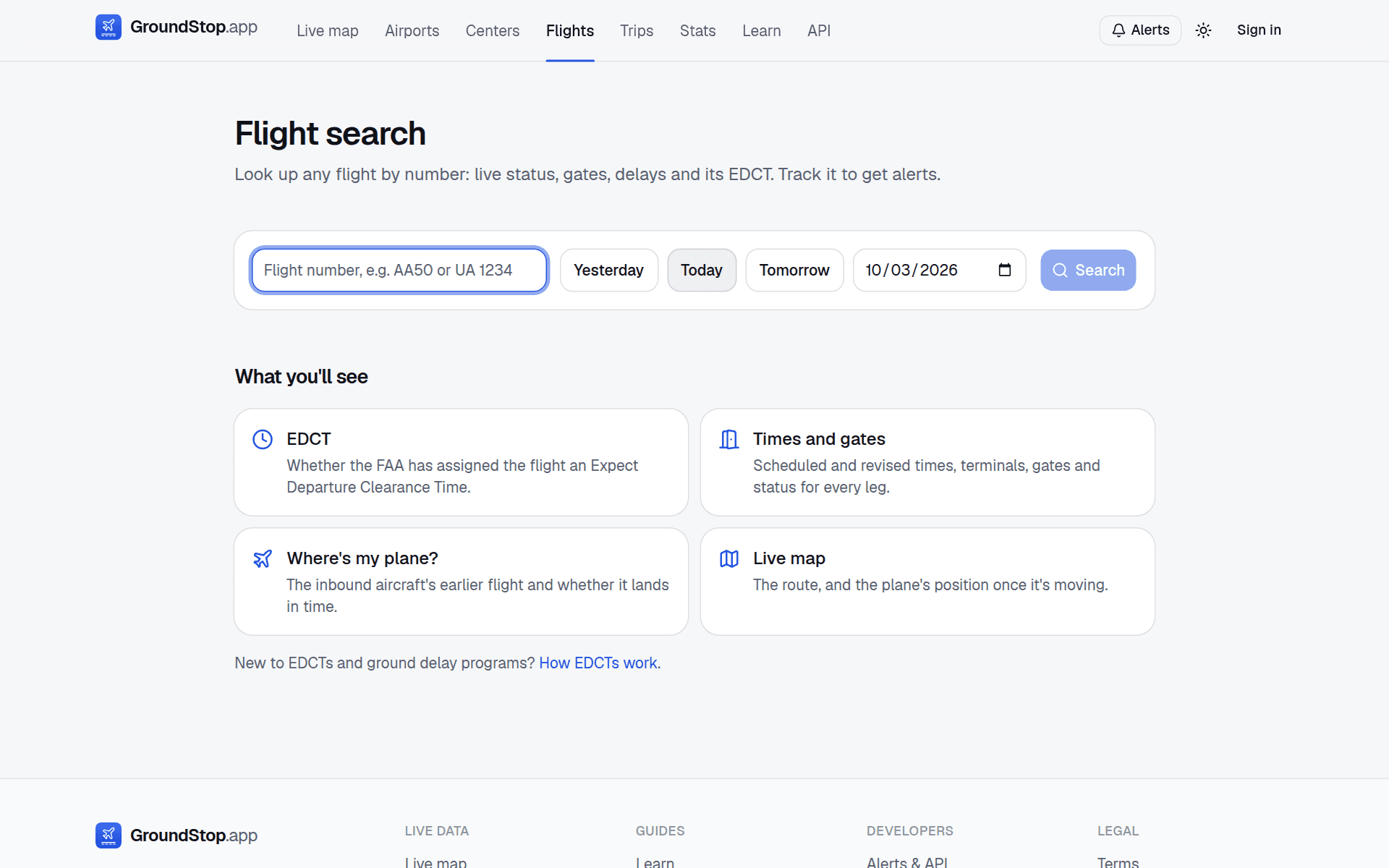Viewport: 1389px width, 868px height.
Task: Click the Where's my plane? card title
Action: [362, 558]
